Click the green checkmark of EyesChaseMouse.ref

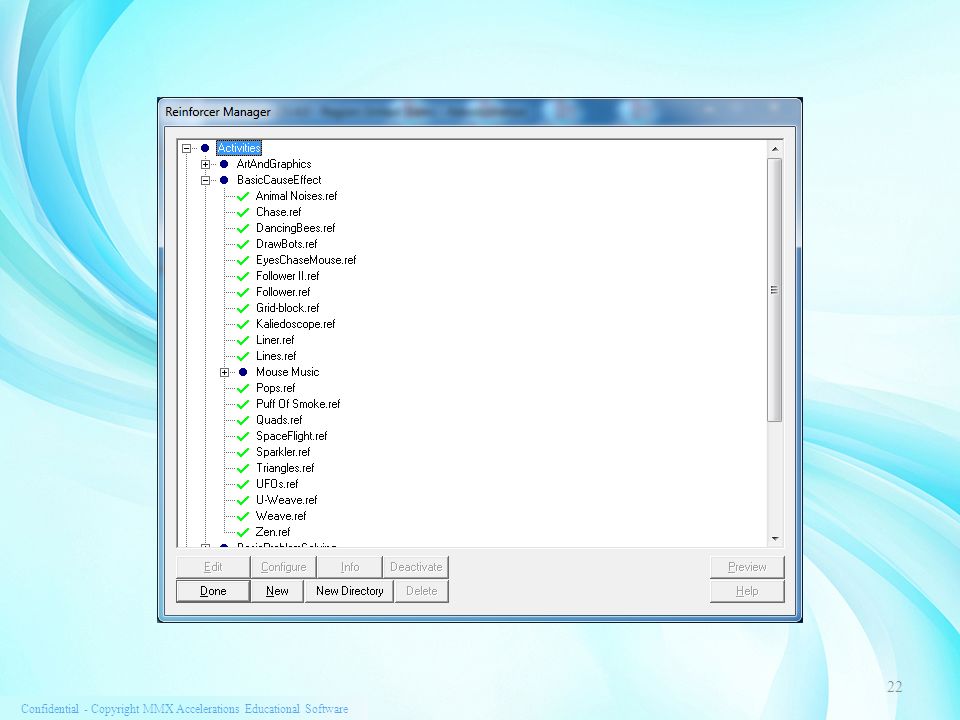click(243, 260)
